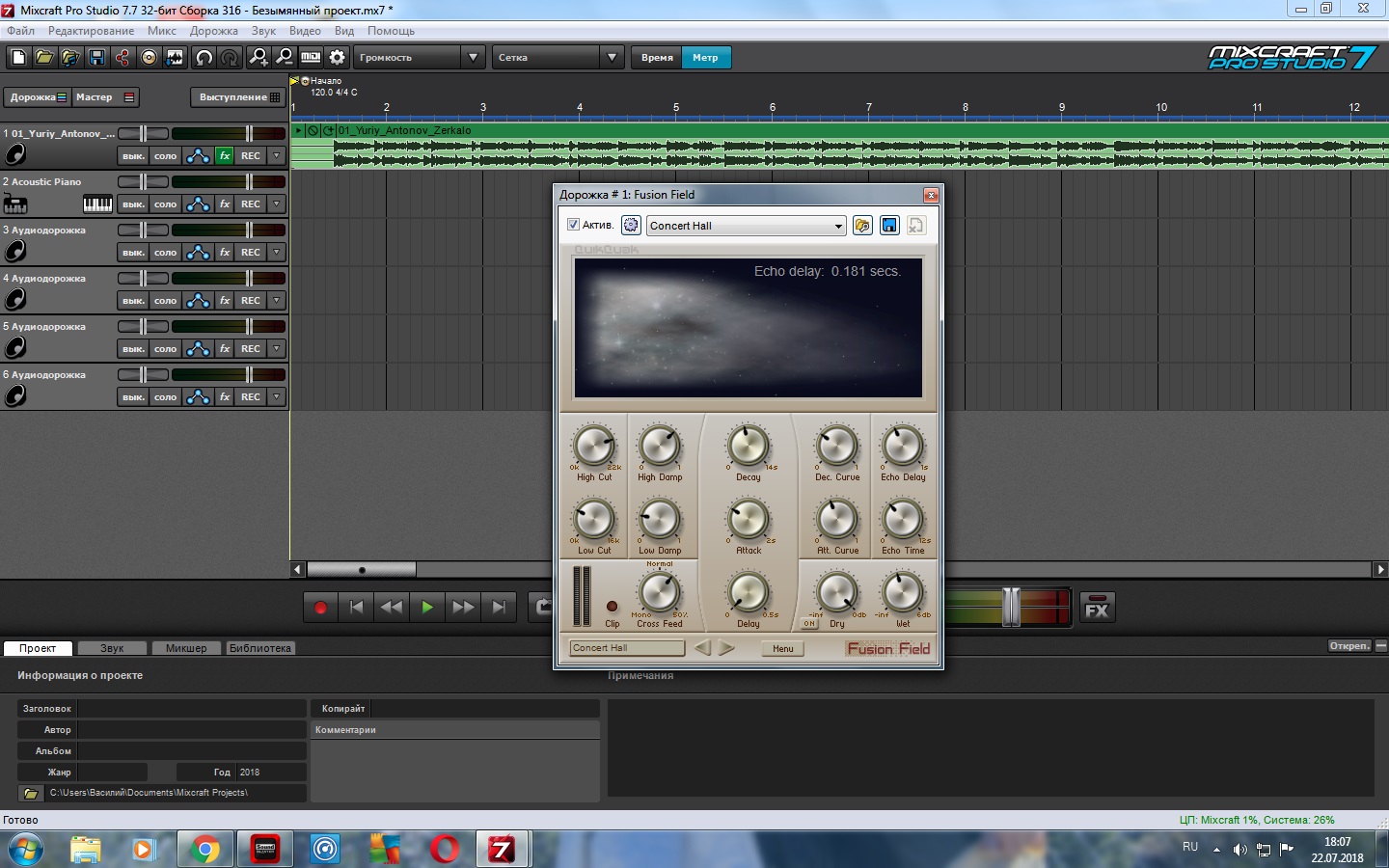
Task: Click the Fusion Field 'Menu' button
Action: point(783,648)
